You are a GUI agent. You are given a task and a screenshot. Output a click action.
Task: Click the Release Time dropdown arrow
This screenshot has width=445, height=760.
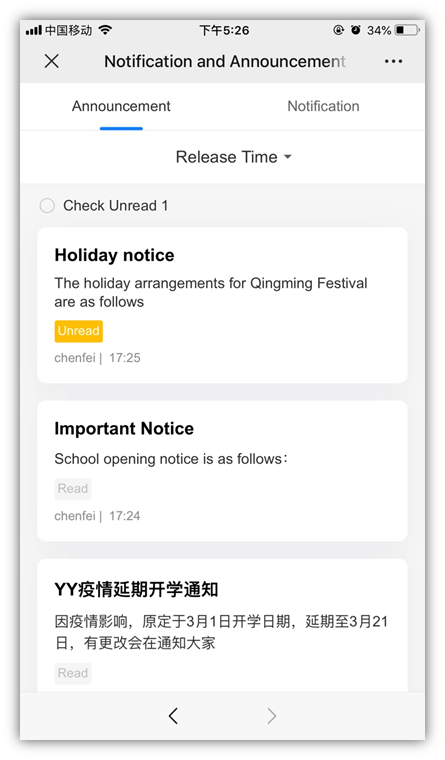click(x=287, y=157)
